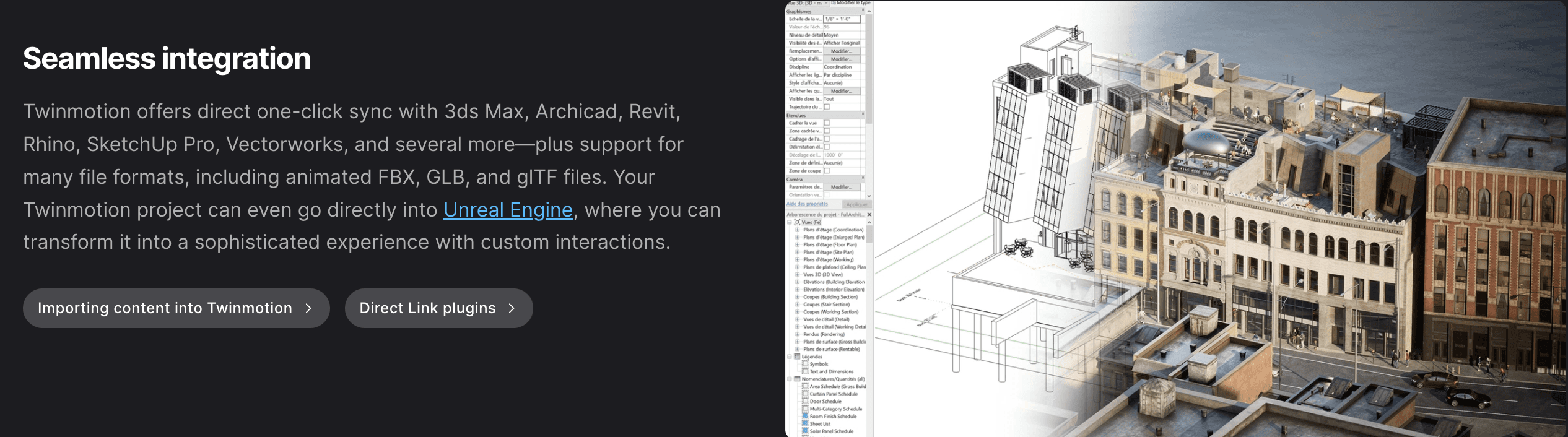Expand Coupes (Building Section) node
The width and height of the screenshot is (1568, 437).
(798, 296)
